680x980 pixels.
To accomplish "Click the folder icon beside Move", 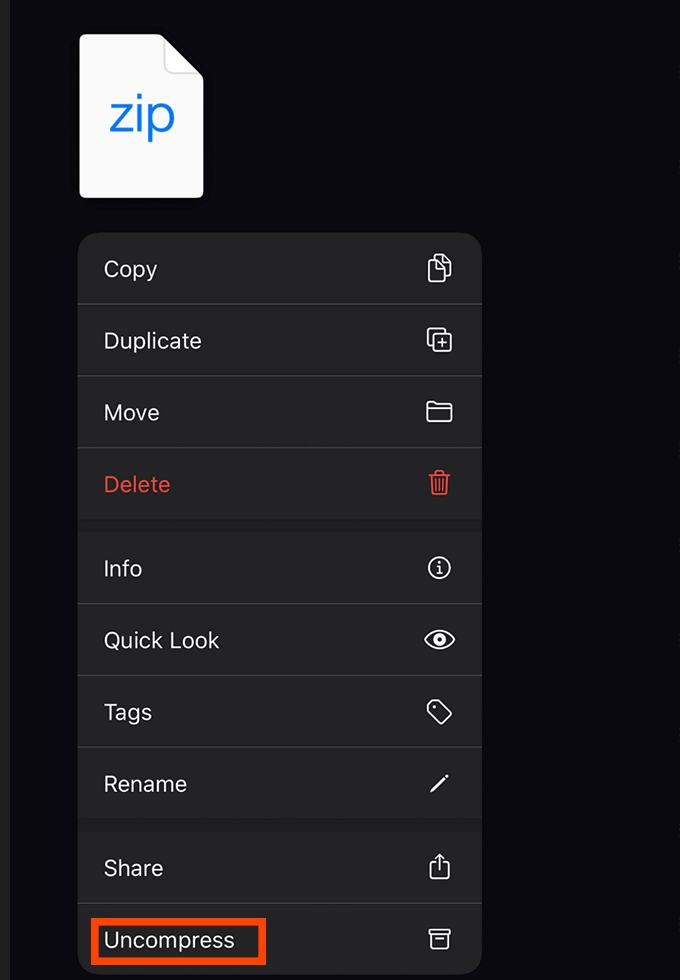I will pos(439,412).
